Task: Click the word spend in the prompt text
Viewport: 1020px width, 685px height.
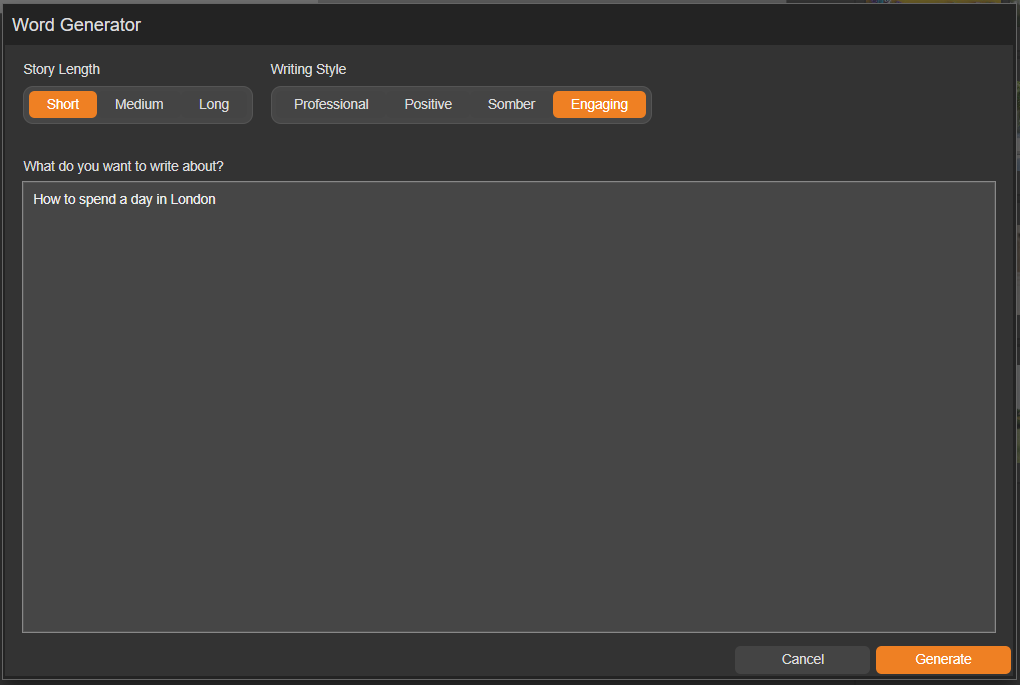Action: point(97,199)
